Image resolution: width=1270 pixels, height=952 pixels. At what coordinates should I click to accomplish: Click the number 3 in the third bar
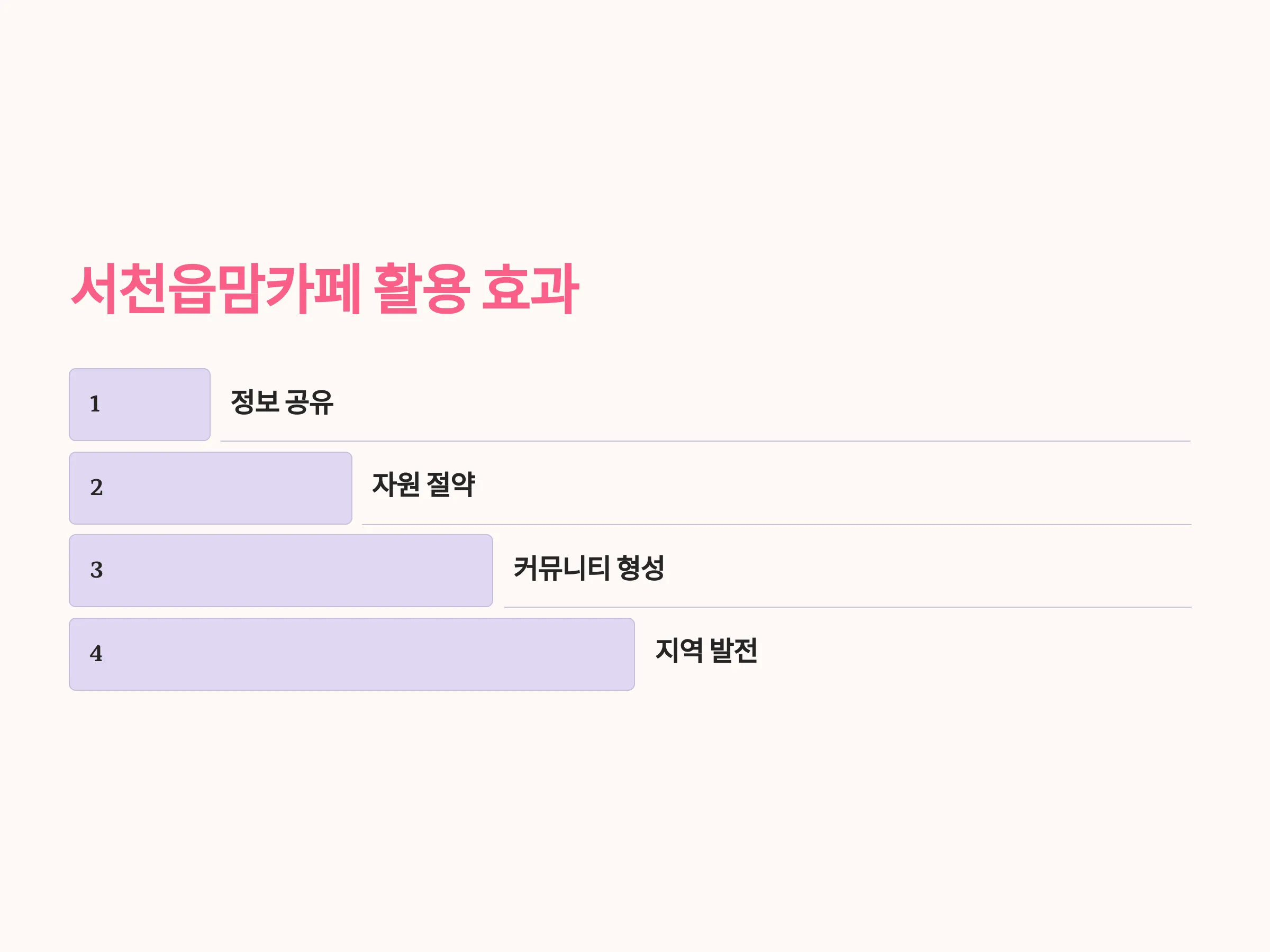pos(96,570)
